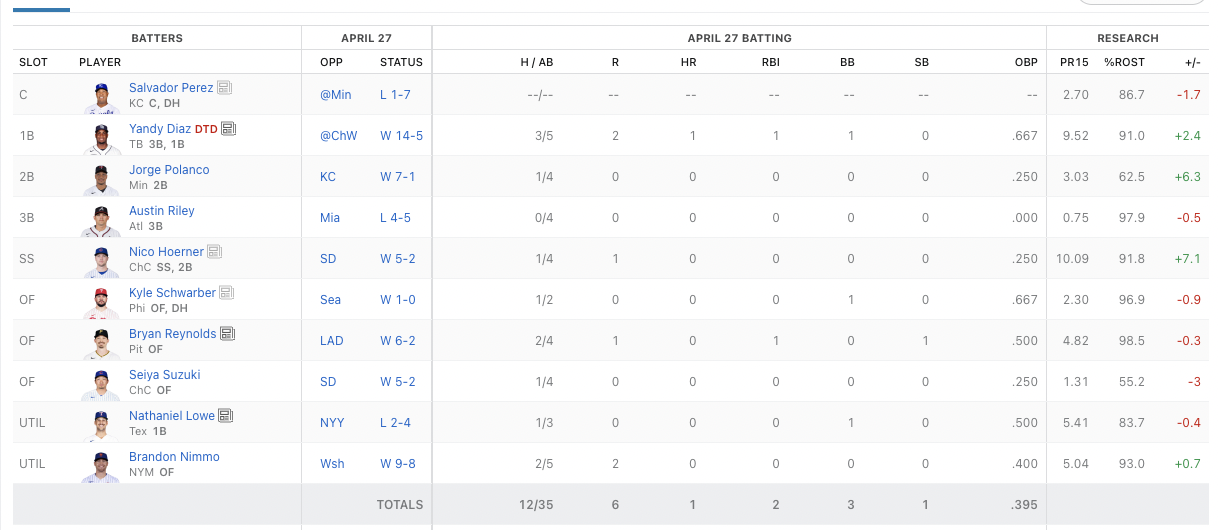
Task: Click the NYY opponent link
Action: coord(332,423)
